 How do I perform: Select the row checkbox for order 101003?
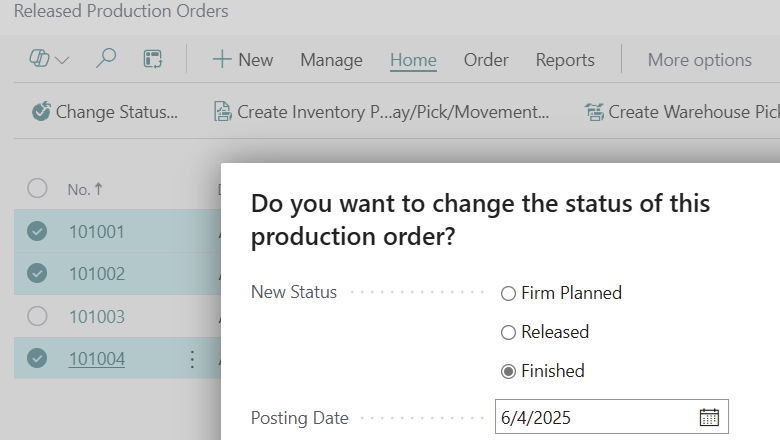click(x=37, y=317)
